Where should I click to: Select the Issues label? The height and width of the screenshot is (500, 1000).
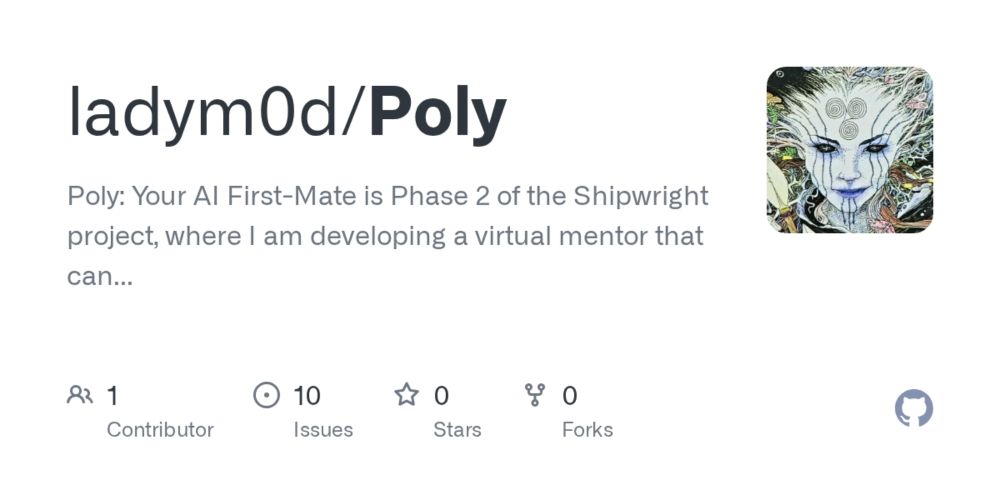click(323, 430)
